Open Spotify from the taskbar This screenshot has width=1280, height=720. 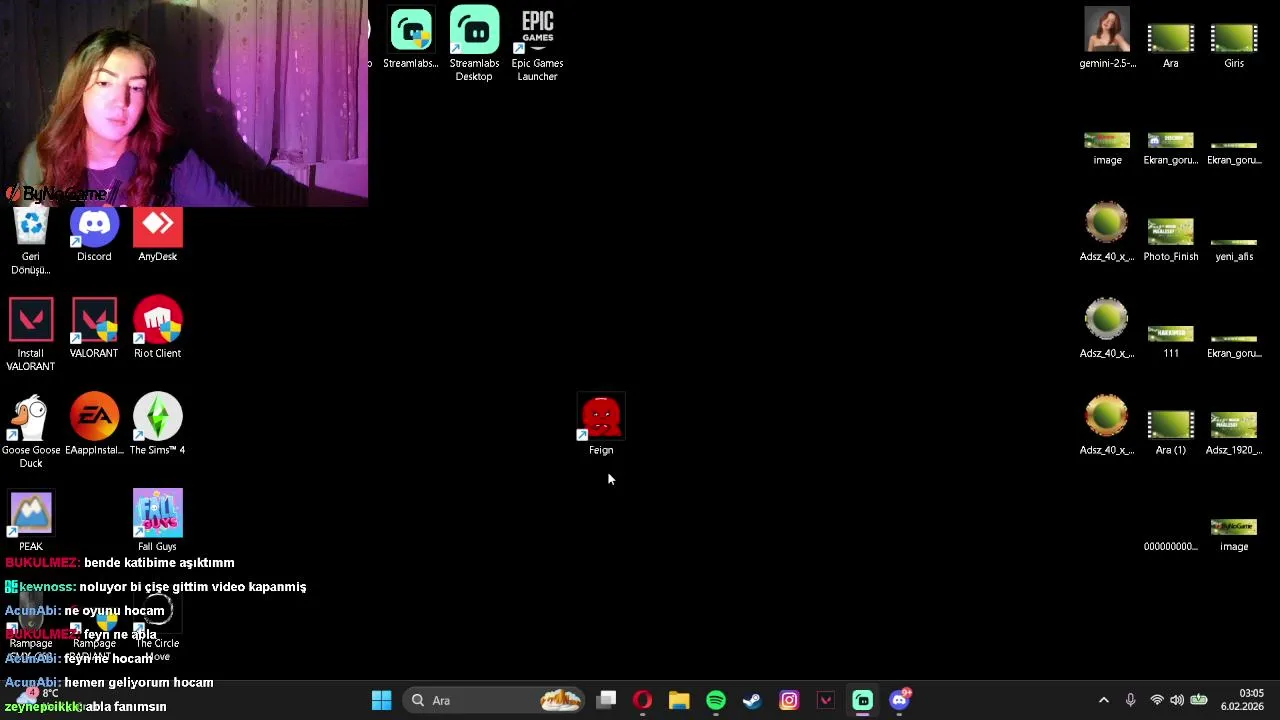[x=716, y=700]
